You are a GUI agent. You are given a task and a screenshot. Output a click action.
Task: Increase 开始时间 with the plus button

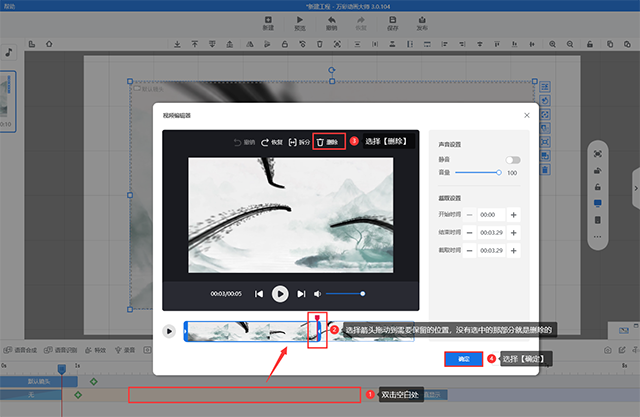tap(514, 214)
